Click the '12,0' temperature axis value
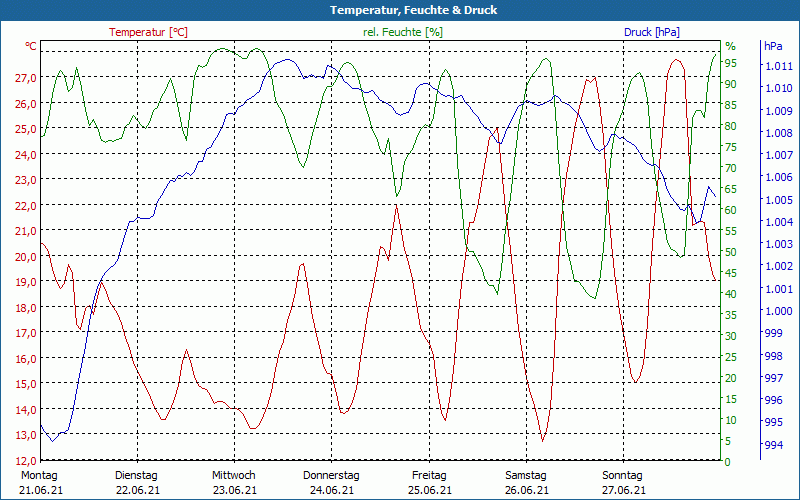Viewport: 800px width, 500px height. 26,461
